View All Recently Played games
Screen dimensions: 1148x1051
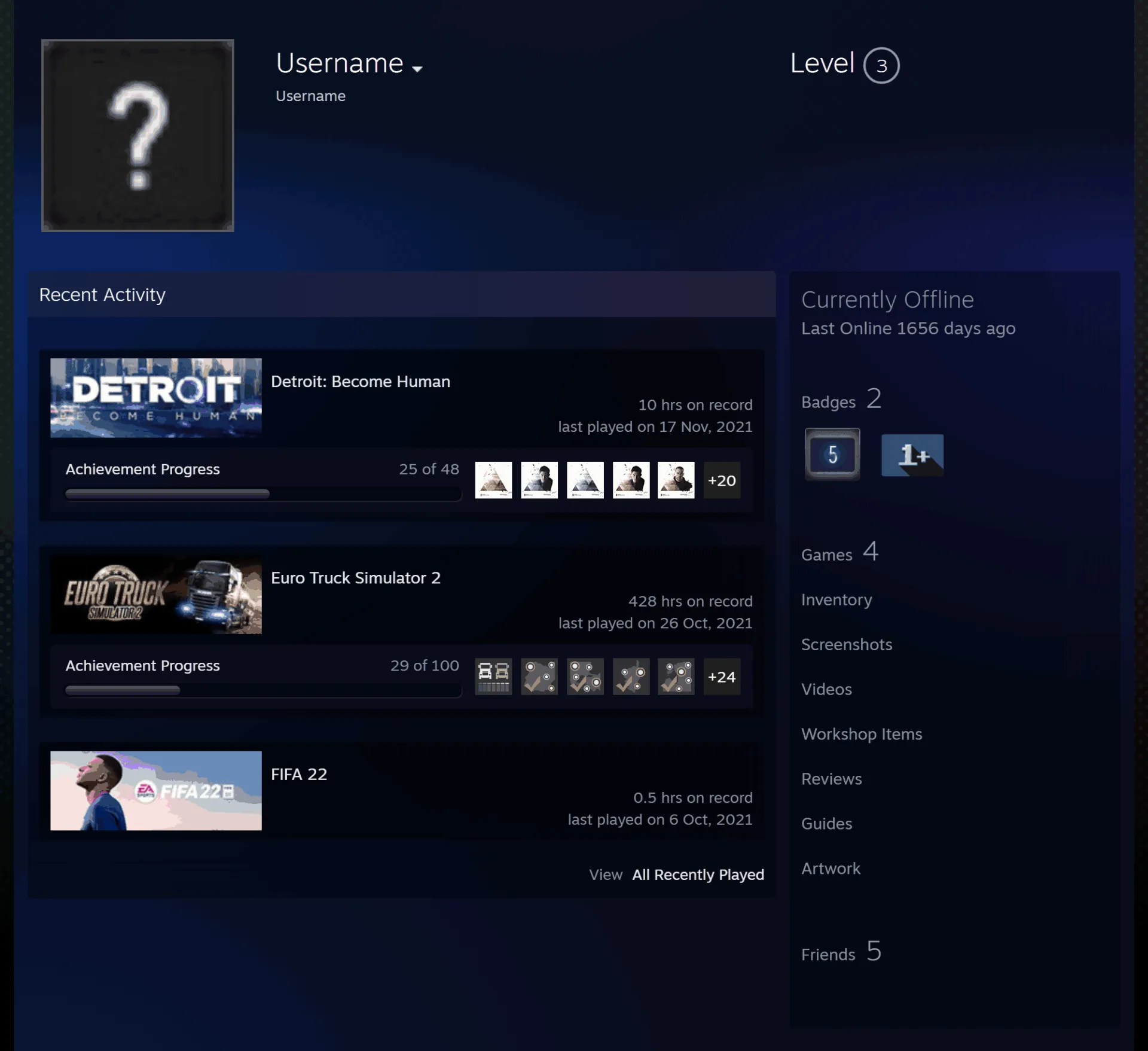(698, 875)
